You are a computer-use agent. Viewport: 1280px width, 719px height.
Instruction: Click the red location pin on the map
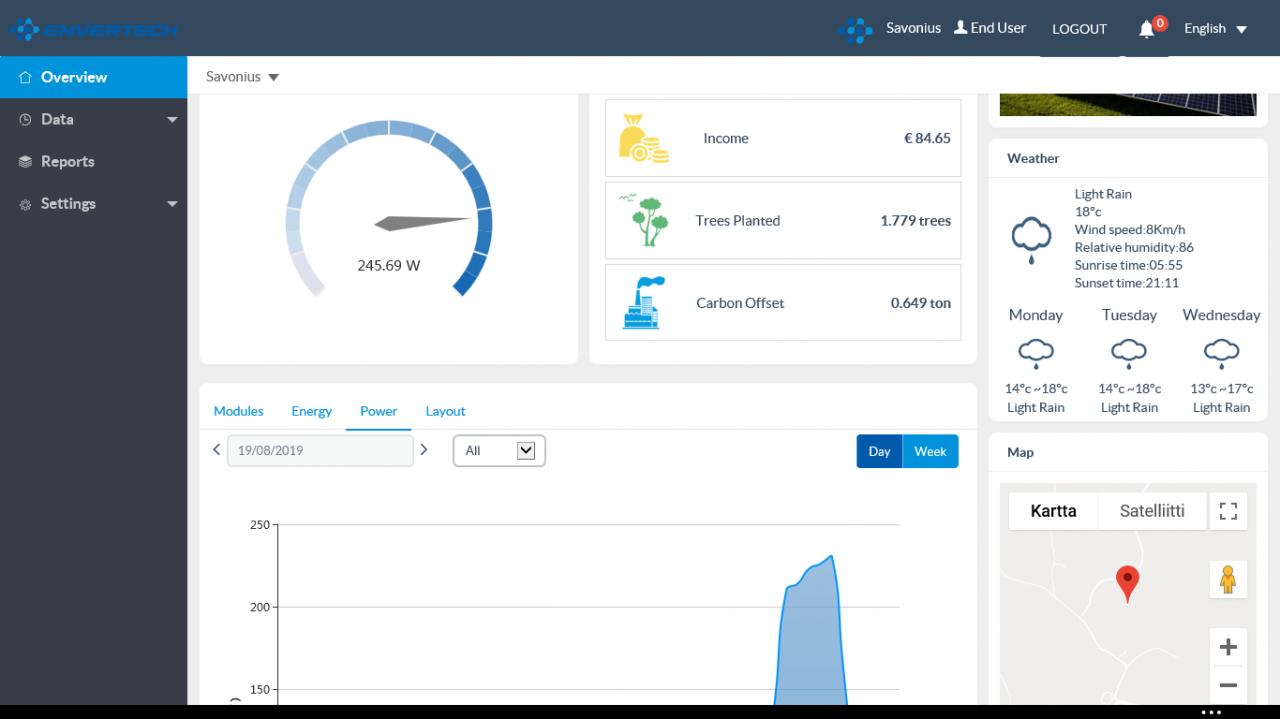1127,583
